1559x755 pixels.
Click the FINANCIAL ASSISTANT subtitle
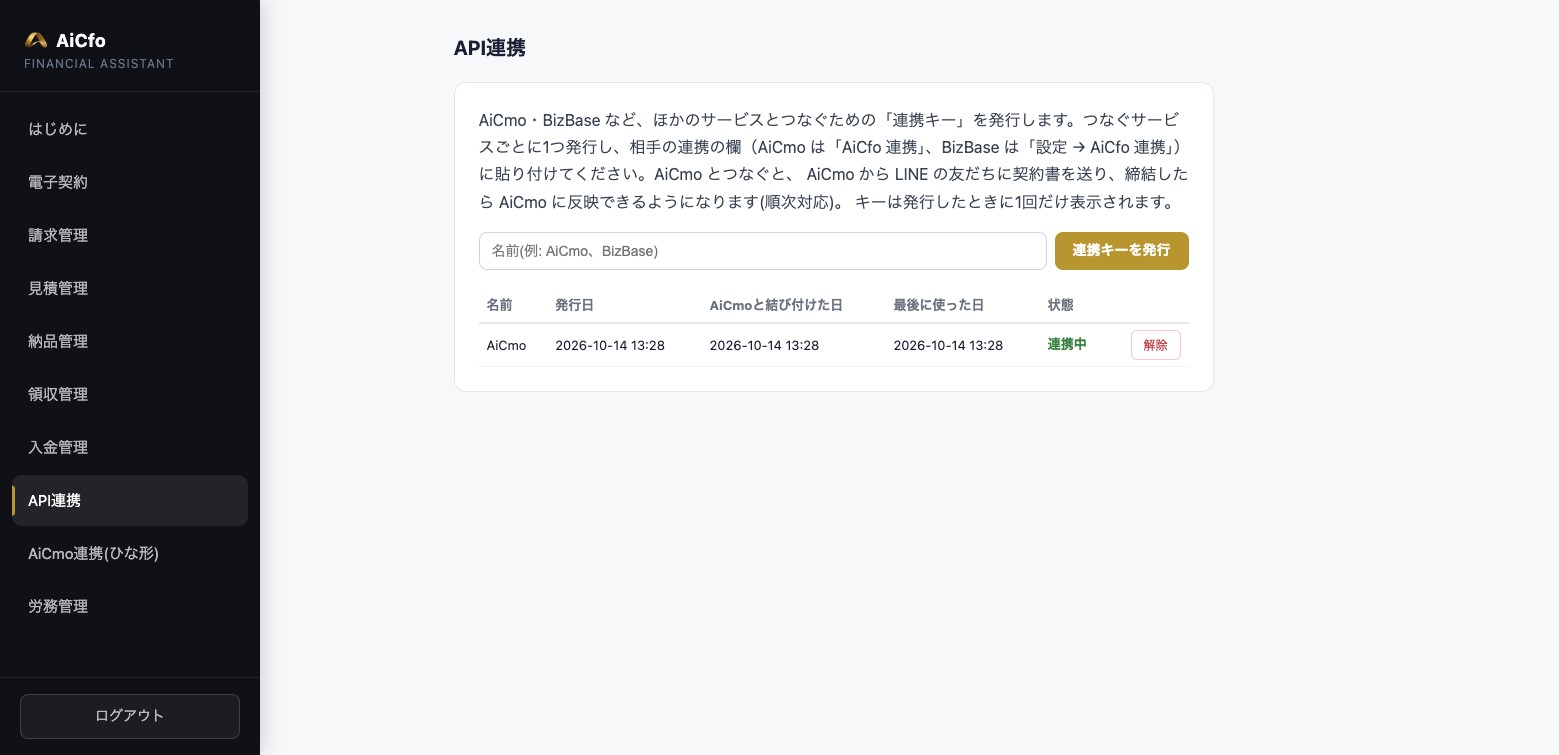pos(99,64)
